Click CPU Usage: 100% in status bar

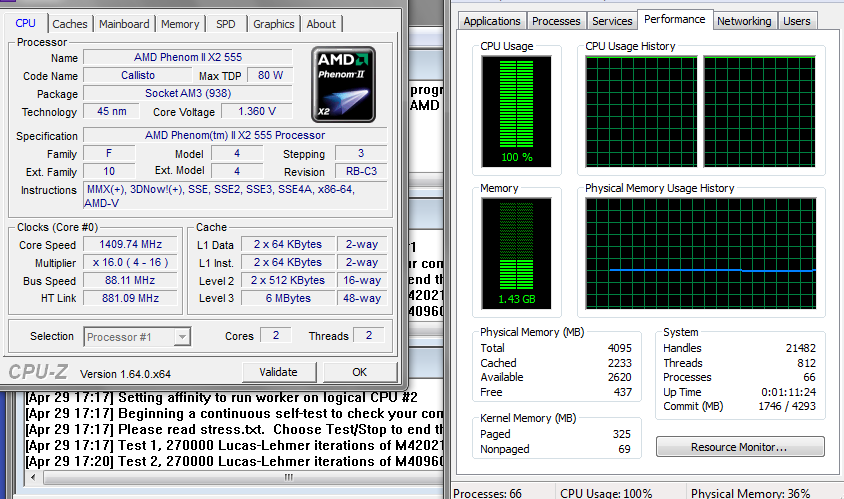click(x=606, y=493)
